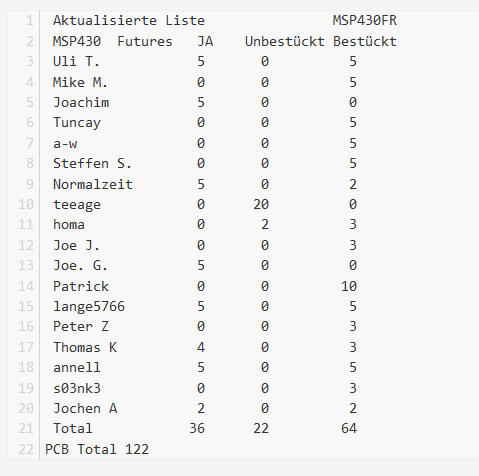Screen dimensions: 479x476
Task: Place cursor at "Steffen S." entry
Action: pos(92,164)
